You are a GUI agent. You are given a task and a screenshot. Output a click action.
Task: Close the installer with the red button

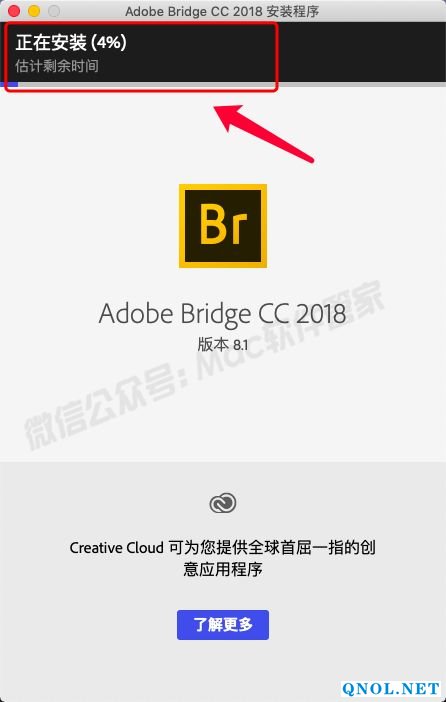[14, 11]
